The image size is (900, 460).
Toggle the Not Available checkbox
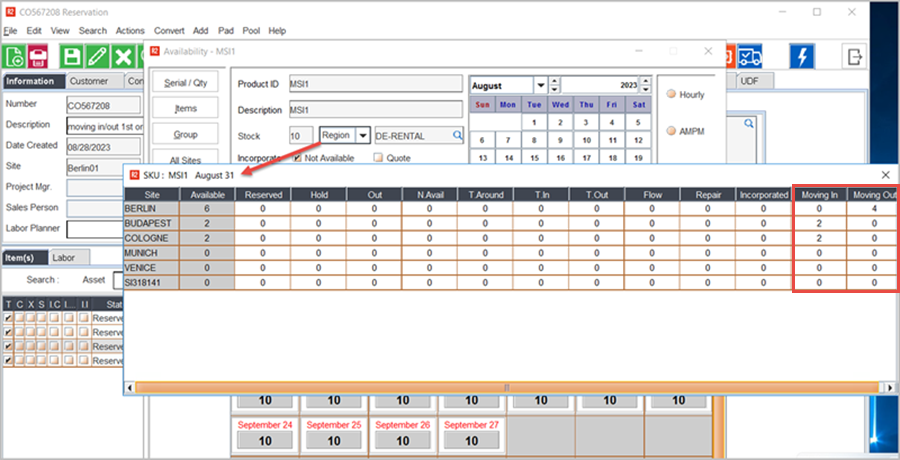[x=297, y=157]
